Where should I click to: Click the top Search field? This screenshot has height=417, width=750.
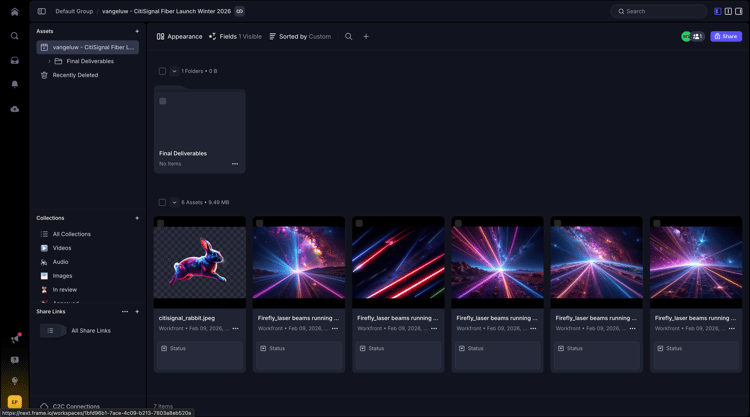(x=658, y=11)
